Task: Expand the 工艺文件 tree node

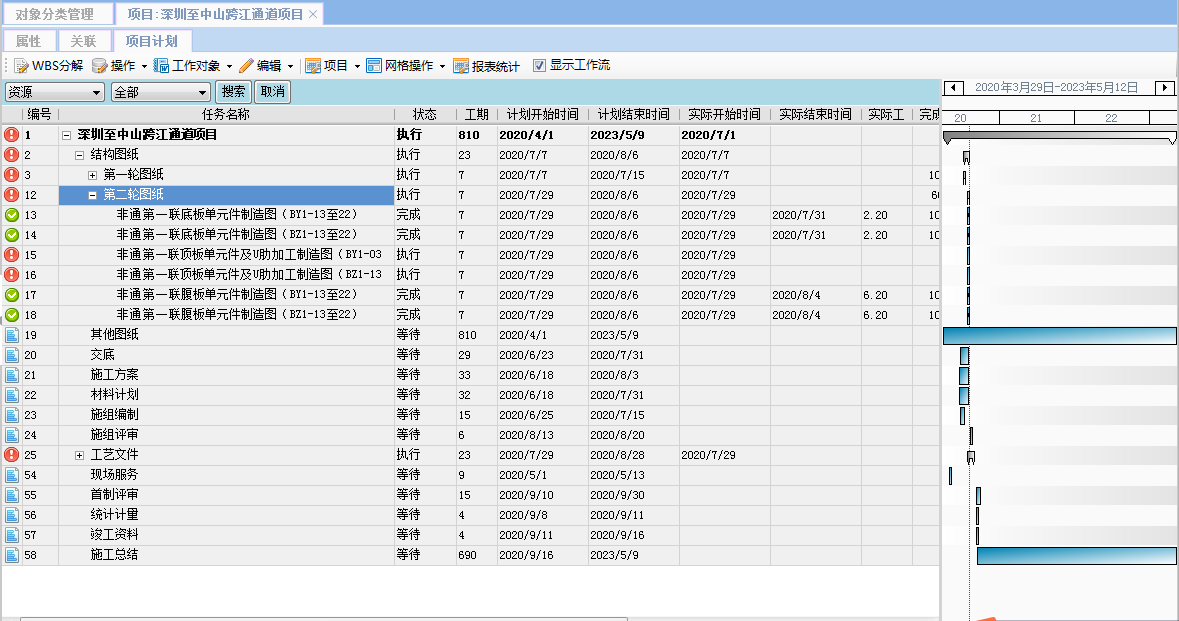Action: tap(80, 455)
